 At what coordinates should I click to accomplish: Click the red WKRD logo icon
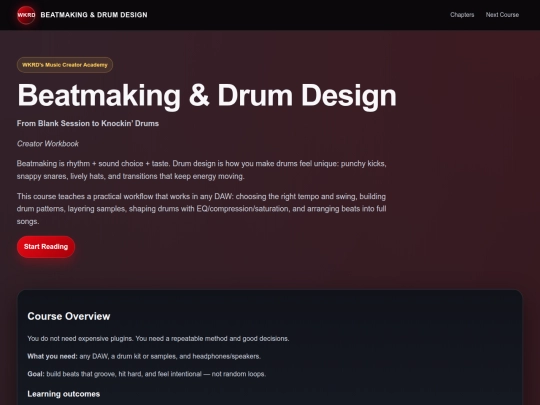coord(26,15)
